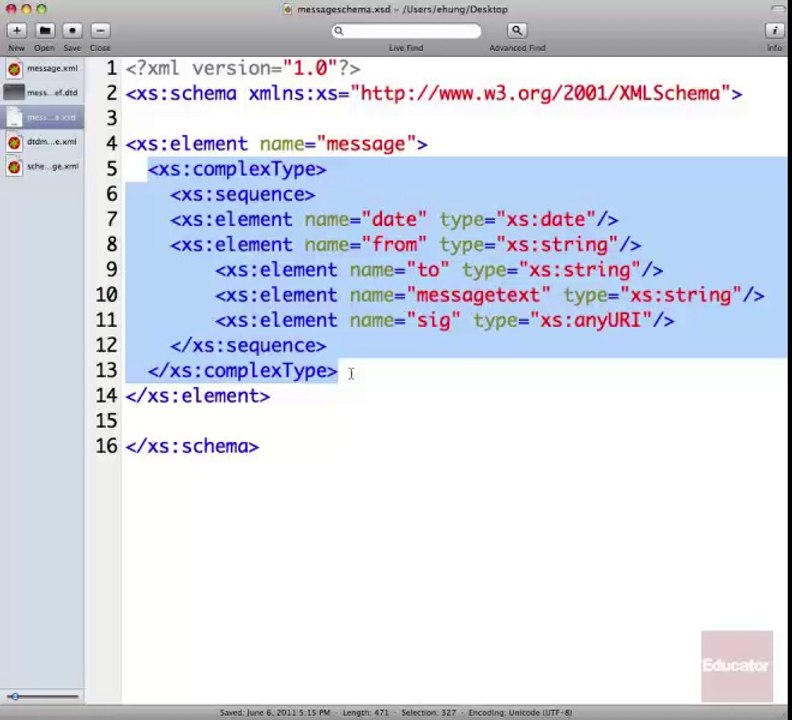Click the "date" element line

click(394, 220)
